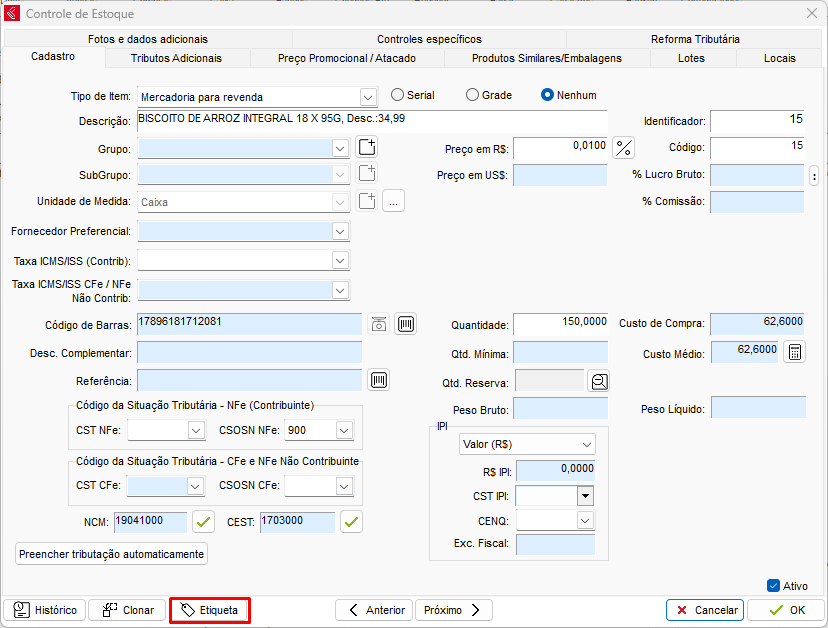The height and width of the screenshot is (628, 828).
Task: Click the barcode icon beside Referência field
Action: pyautogui.click(x=379, y=380)
